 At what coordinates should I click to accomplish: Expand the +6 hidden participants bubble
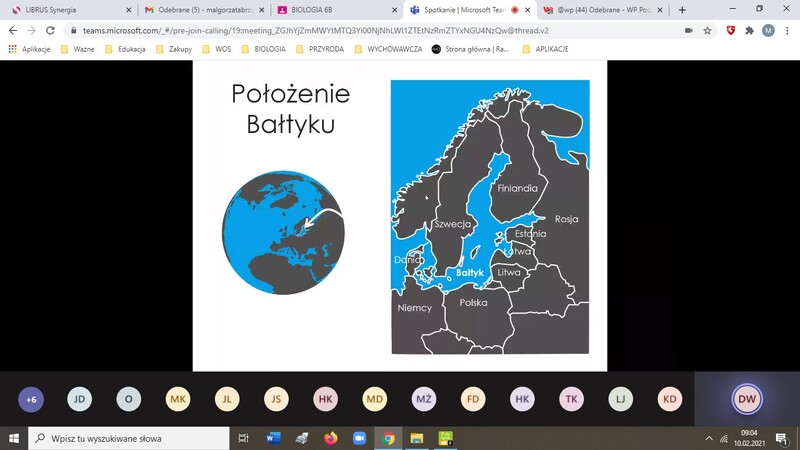click(31, 399)
